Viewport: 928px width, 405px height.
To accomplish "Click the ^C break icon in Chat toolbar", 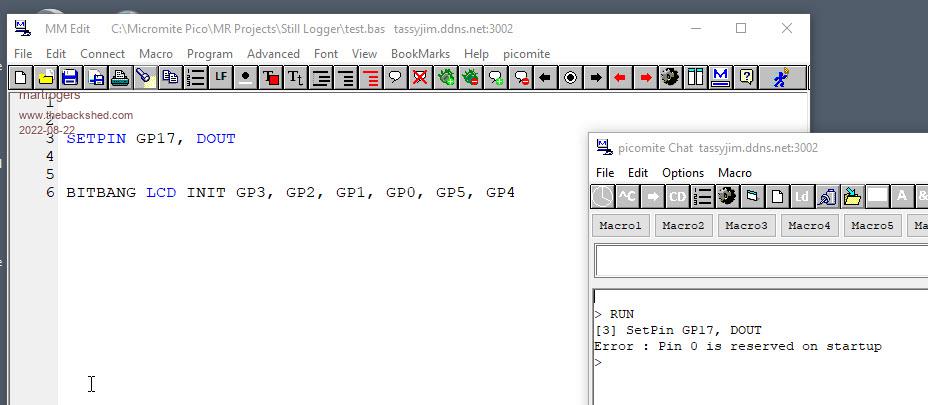I will click(627, 196).
